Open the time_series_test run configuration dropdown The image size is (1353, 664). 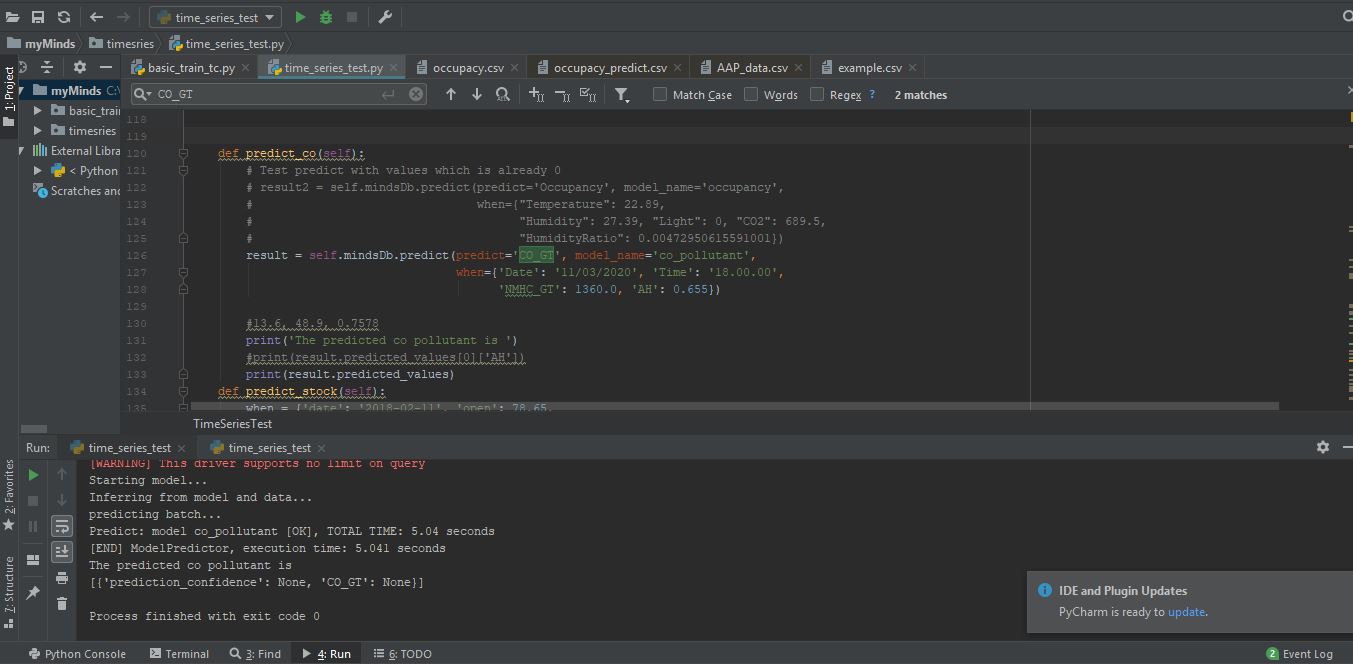tap(216, 17)
